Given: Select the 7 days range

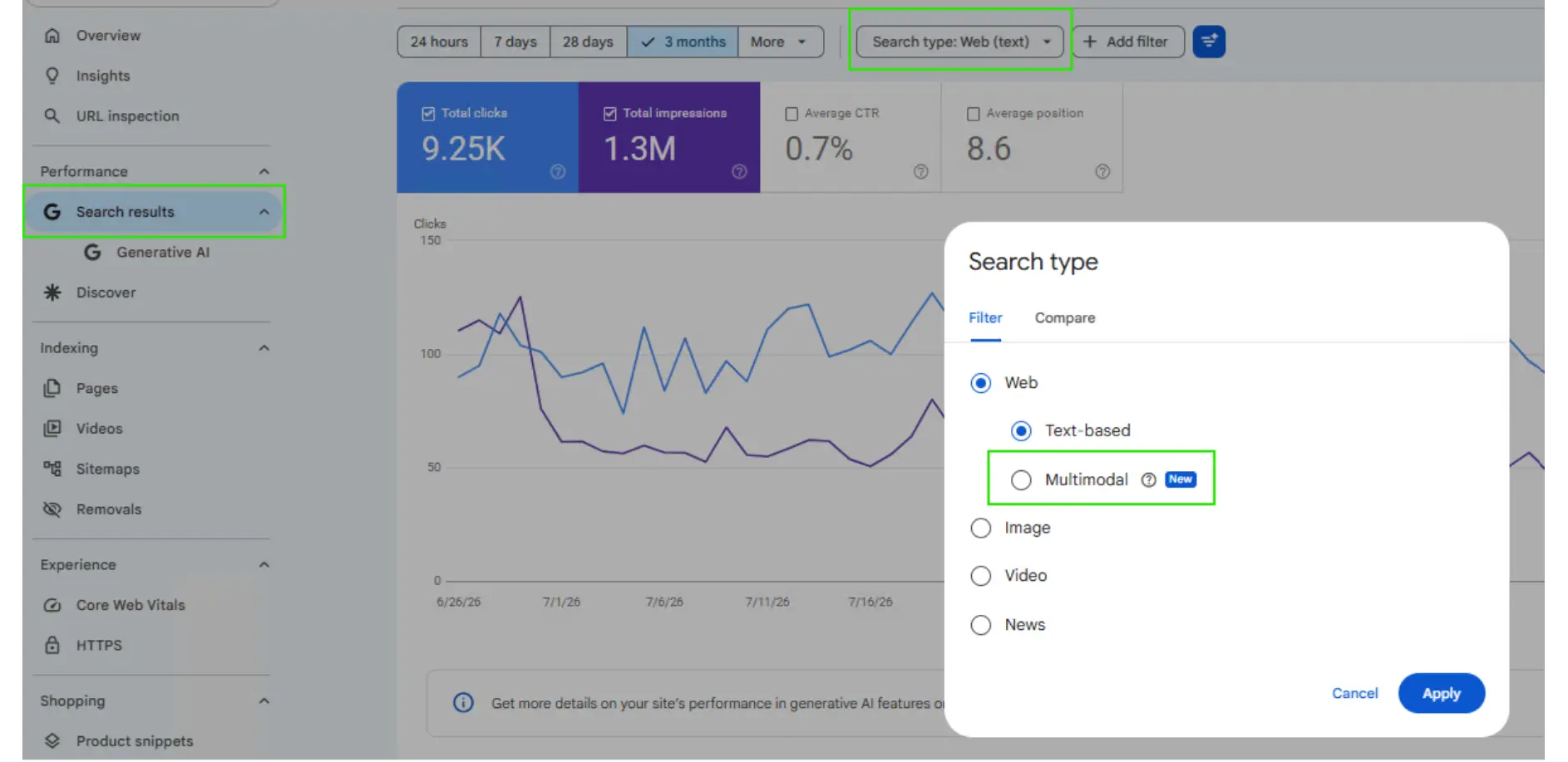Looking at the screenshot, I should click(x=515, y=42).
